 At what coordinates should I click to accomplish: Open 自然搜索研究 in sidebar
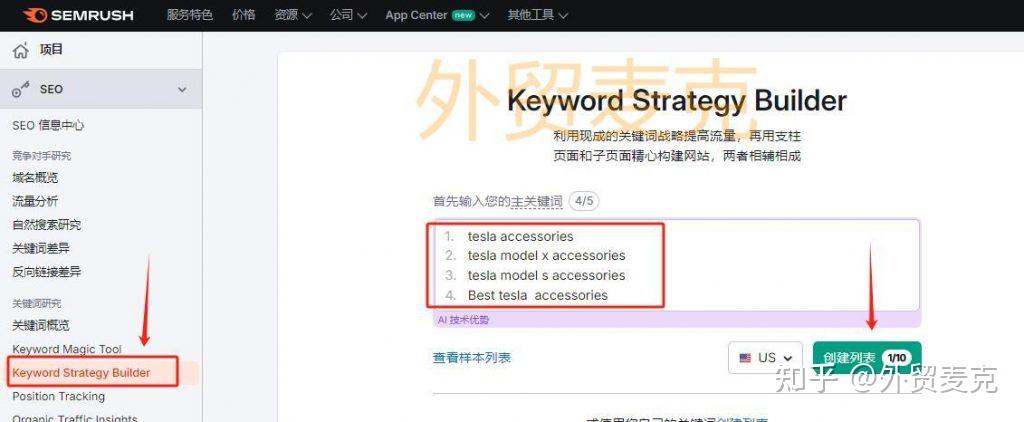tap(46, 225)
